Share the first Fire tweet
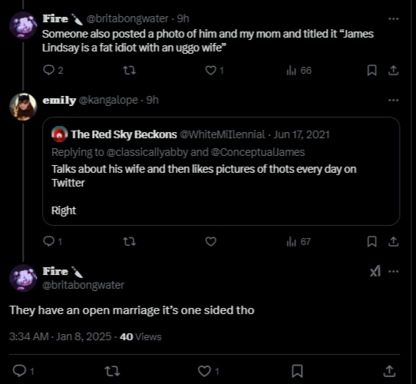 [393, 70]
